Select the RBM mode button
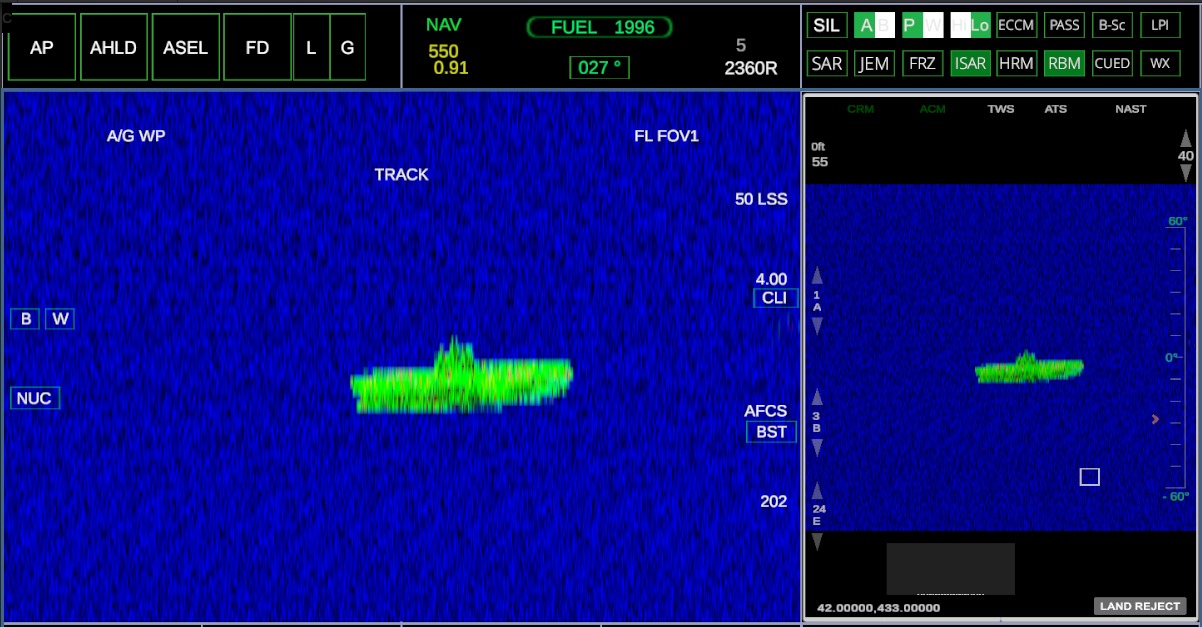 [1064, 63]
